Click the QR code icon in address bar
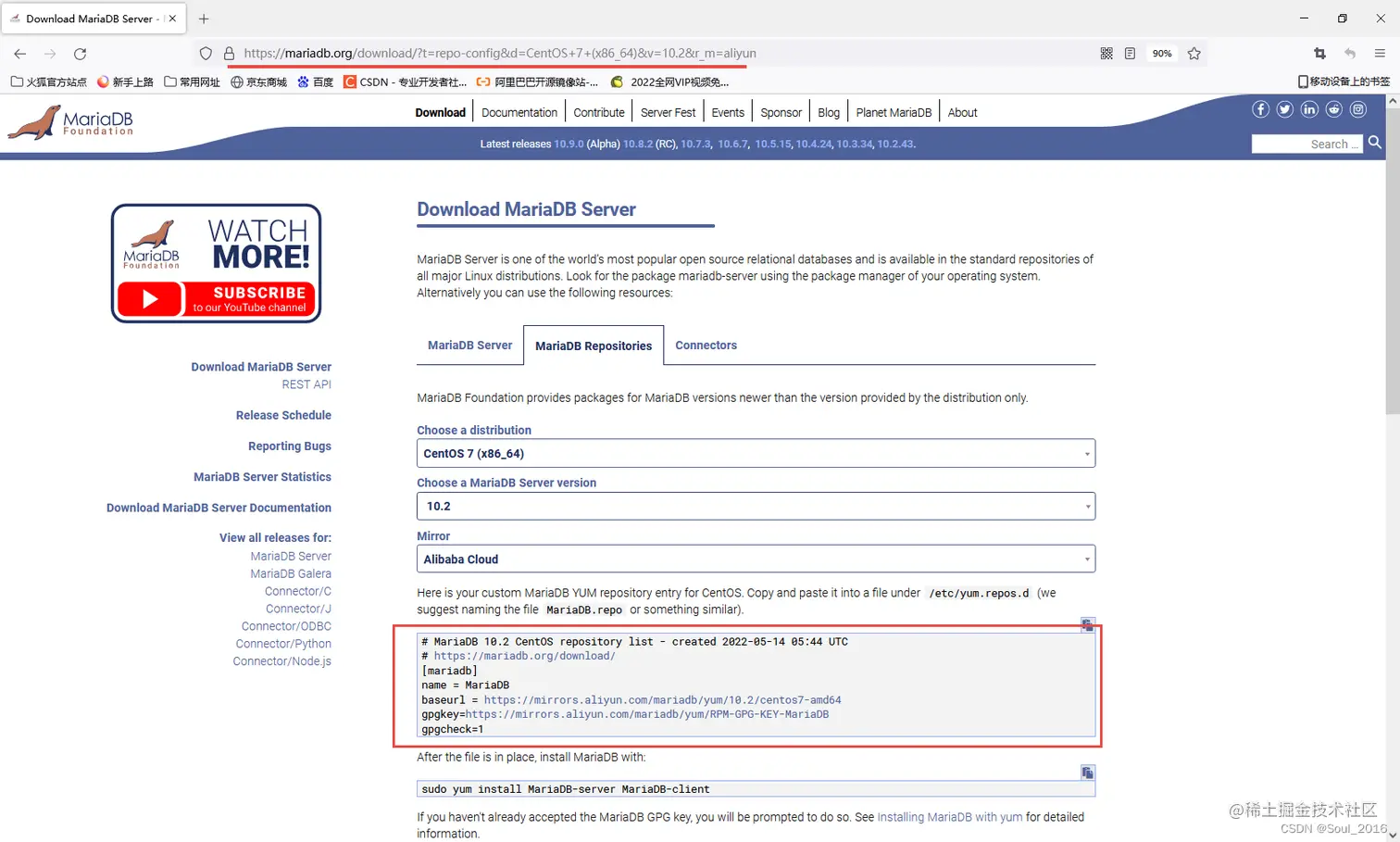The width and height of the screenshot is (1400, 842). coord(1106,54)
